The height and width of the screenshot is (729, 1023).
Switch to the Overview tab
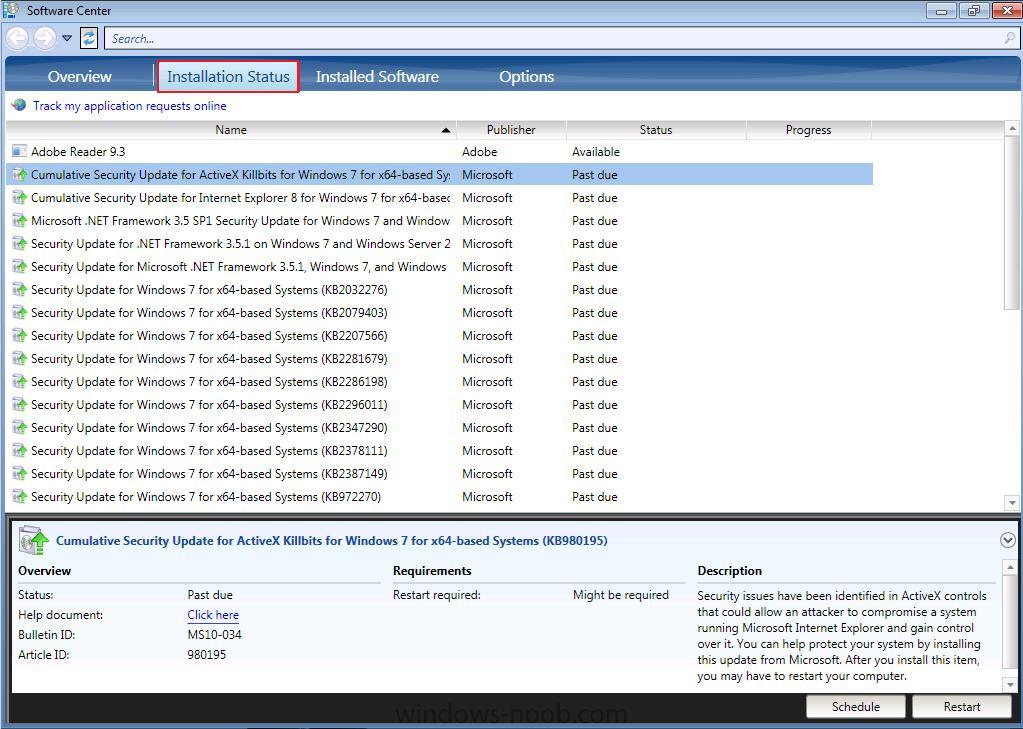tap(80, 76)
